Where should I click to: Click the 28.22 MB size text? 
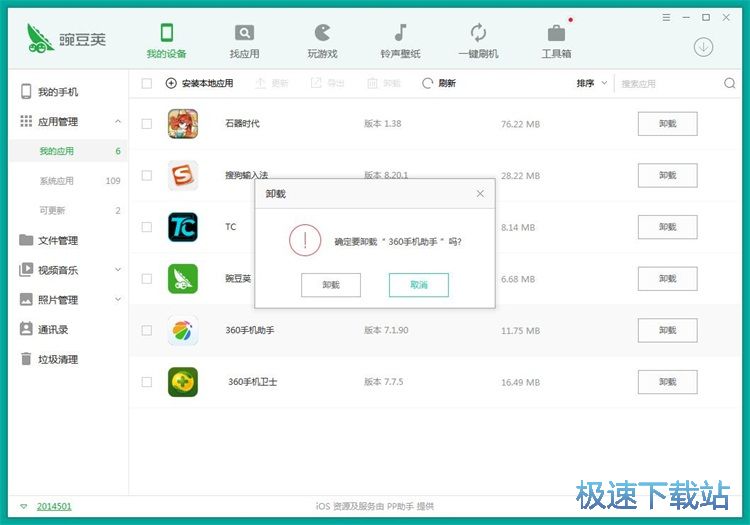[520, 176]
